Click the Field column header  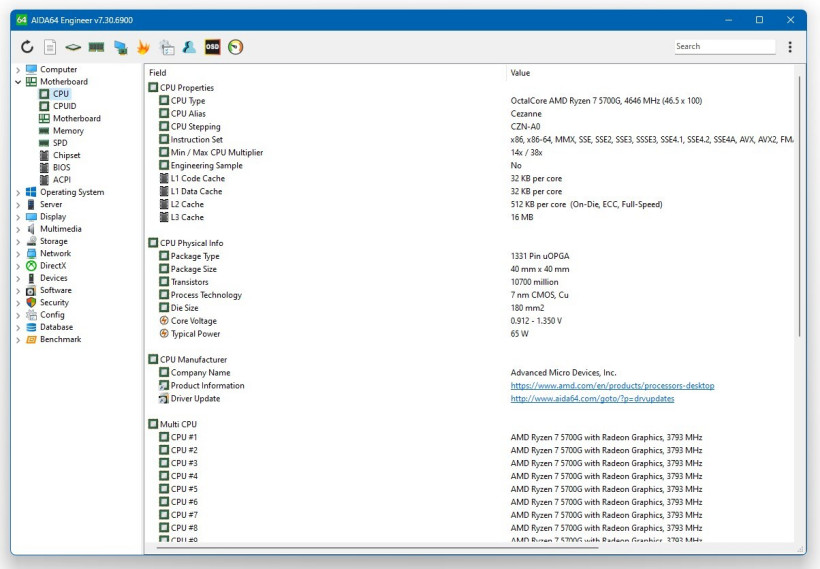tap(158, 73)
